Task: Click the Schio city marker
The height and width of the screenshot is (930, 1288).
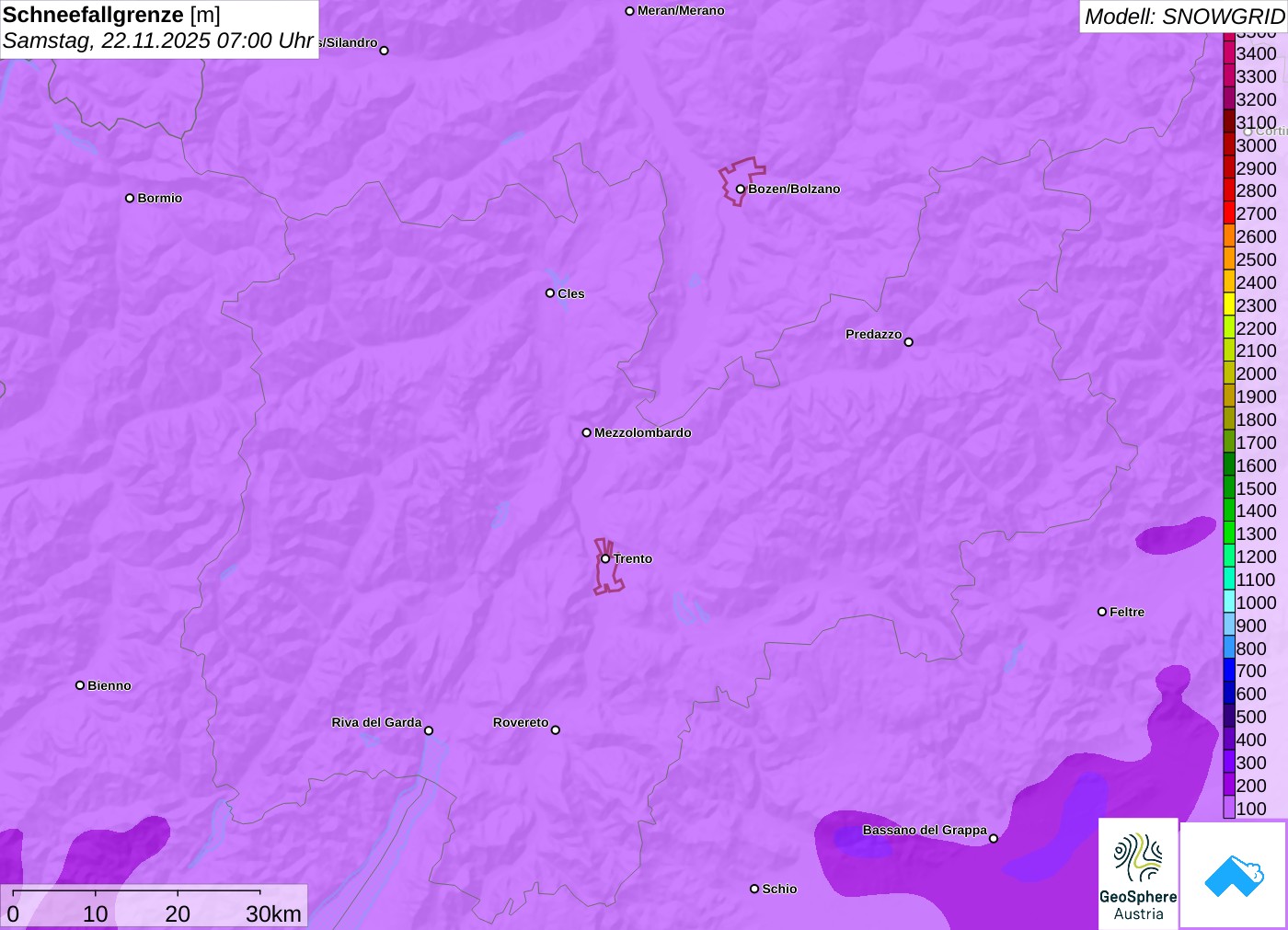Action: (754, 889)
